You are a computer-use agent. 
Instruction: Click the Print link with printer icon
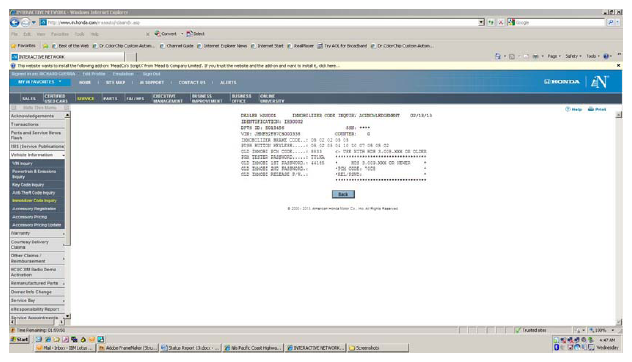(597, 109)
